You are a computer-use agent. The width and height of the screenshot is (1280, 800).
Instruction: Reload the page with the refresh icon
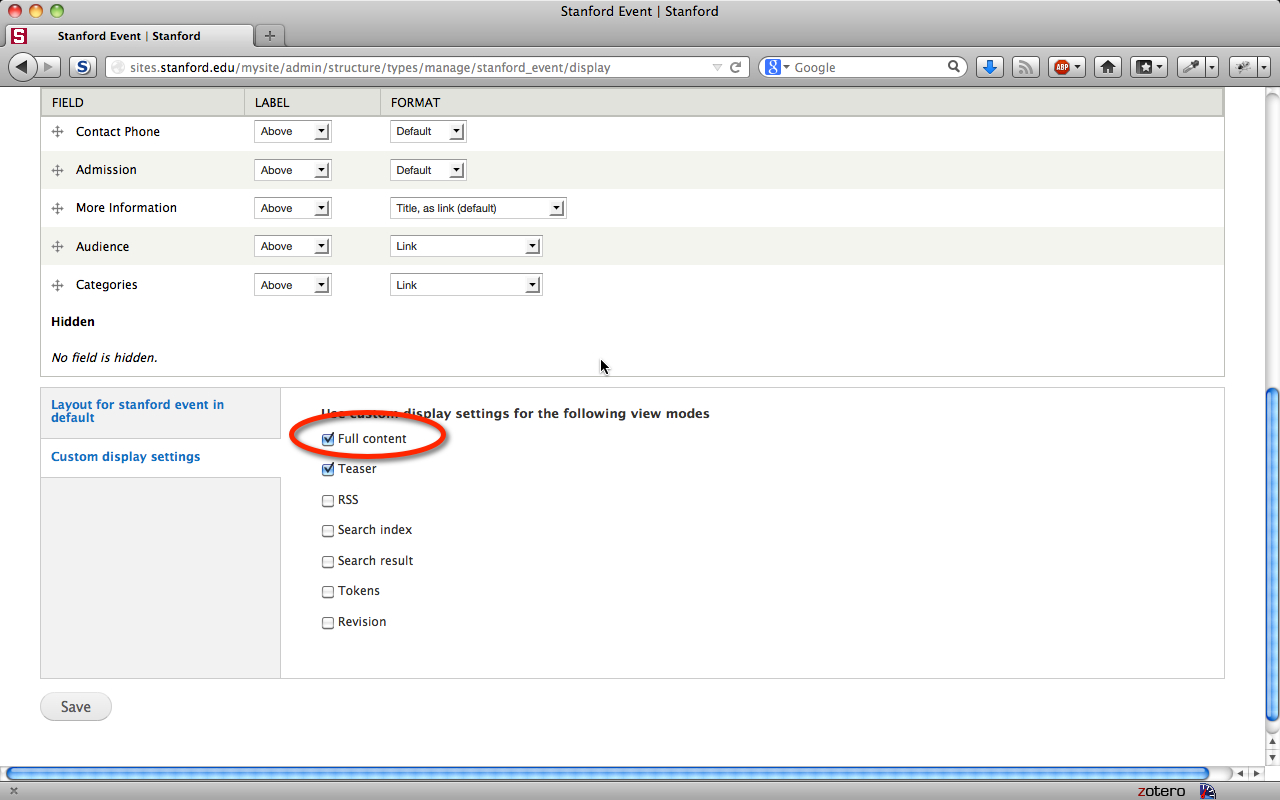[x=735, y=67]
